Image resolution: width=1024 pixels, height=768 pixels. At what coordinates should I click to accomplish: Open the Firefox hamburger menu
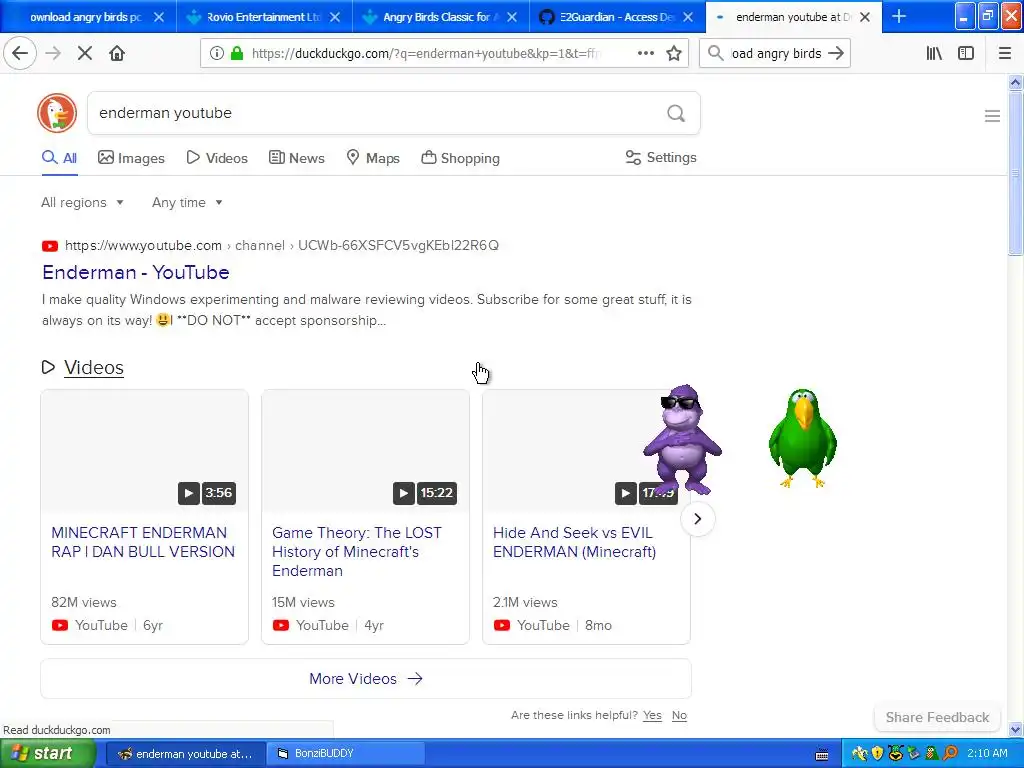click(1004, 54)
